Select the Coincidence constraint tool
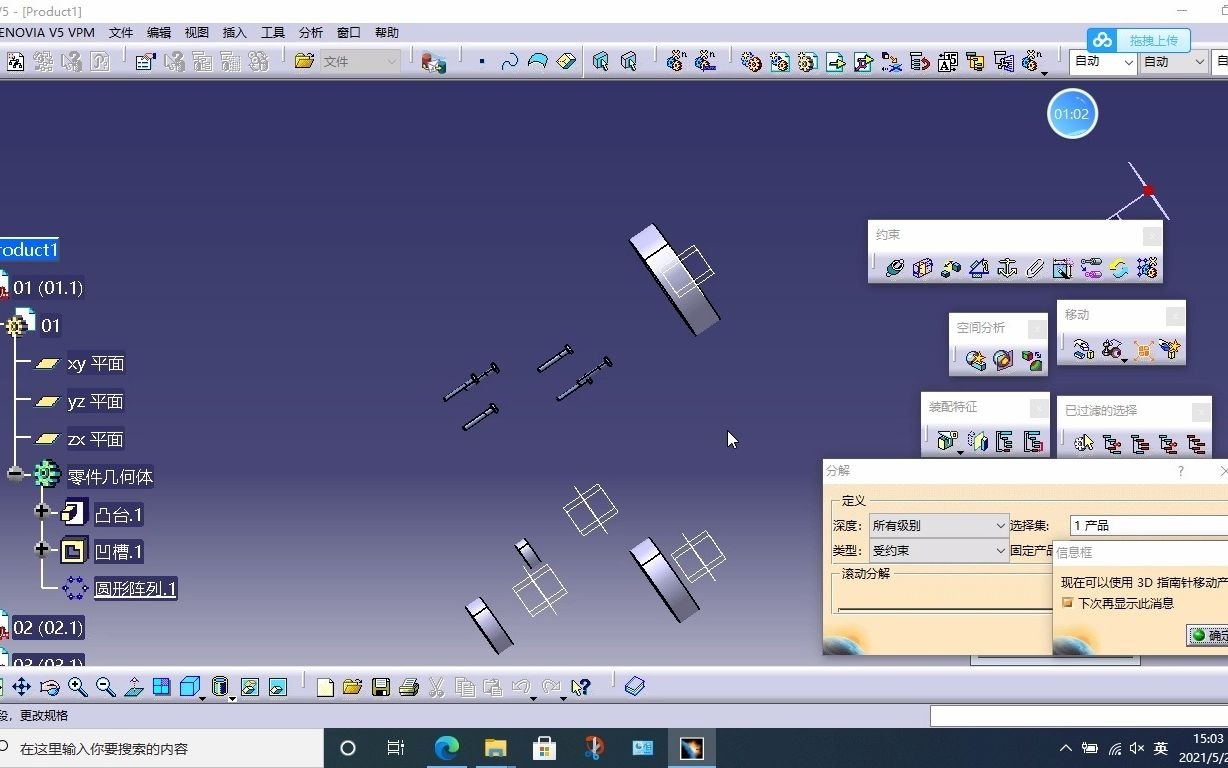The width and height of the screenshot is (1228, 768). (x=894, y=268)
